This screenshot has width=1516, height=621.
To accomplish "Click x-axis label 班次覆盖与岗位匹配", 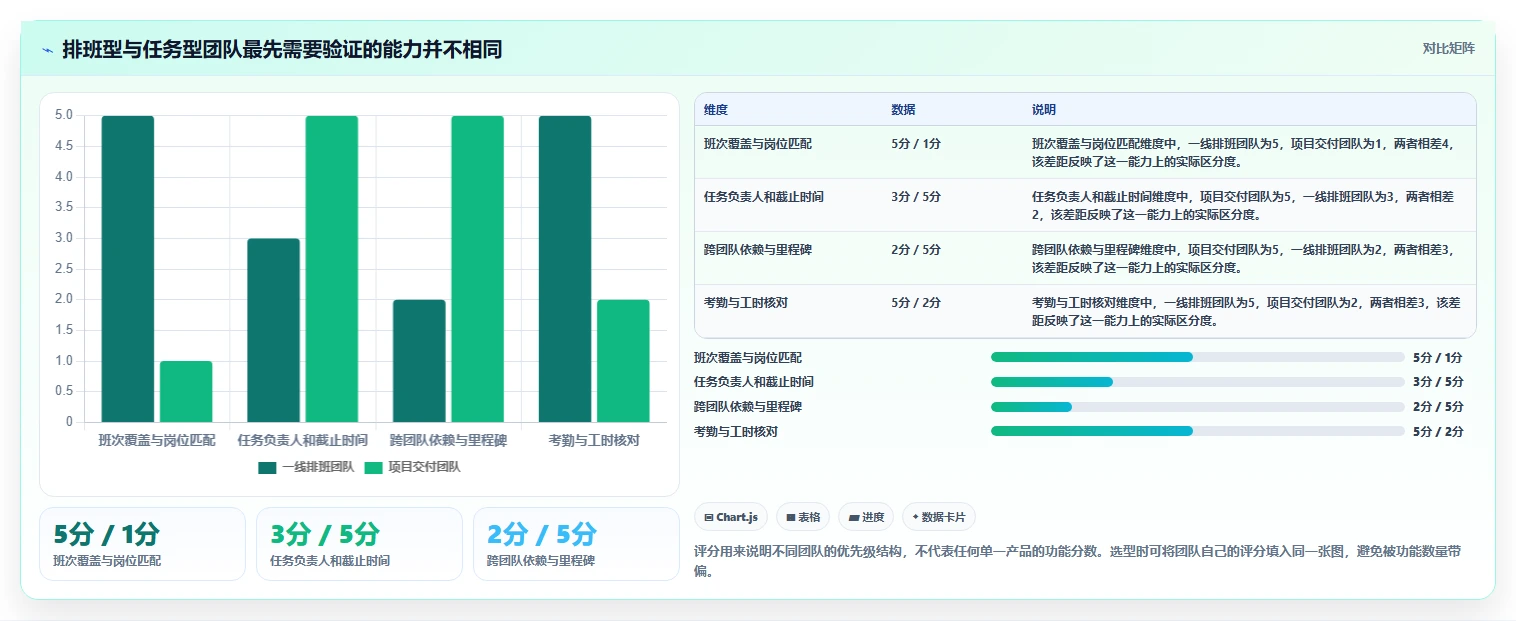I will tap(157, 440).
